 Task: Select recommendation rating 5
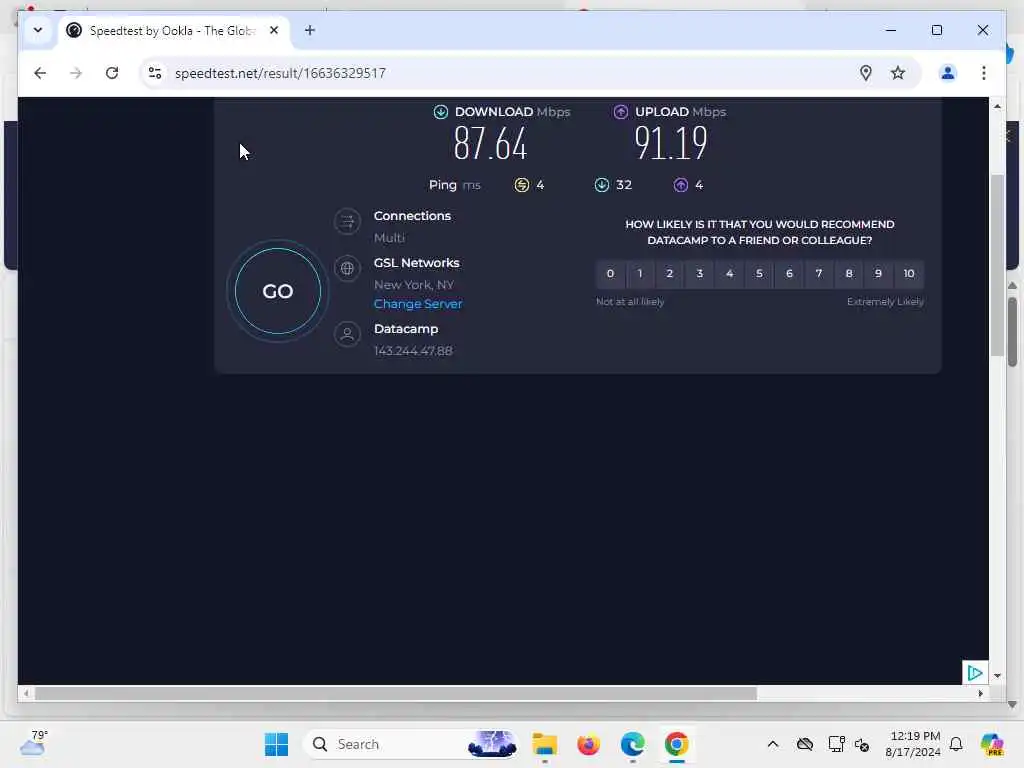[759, 274]
